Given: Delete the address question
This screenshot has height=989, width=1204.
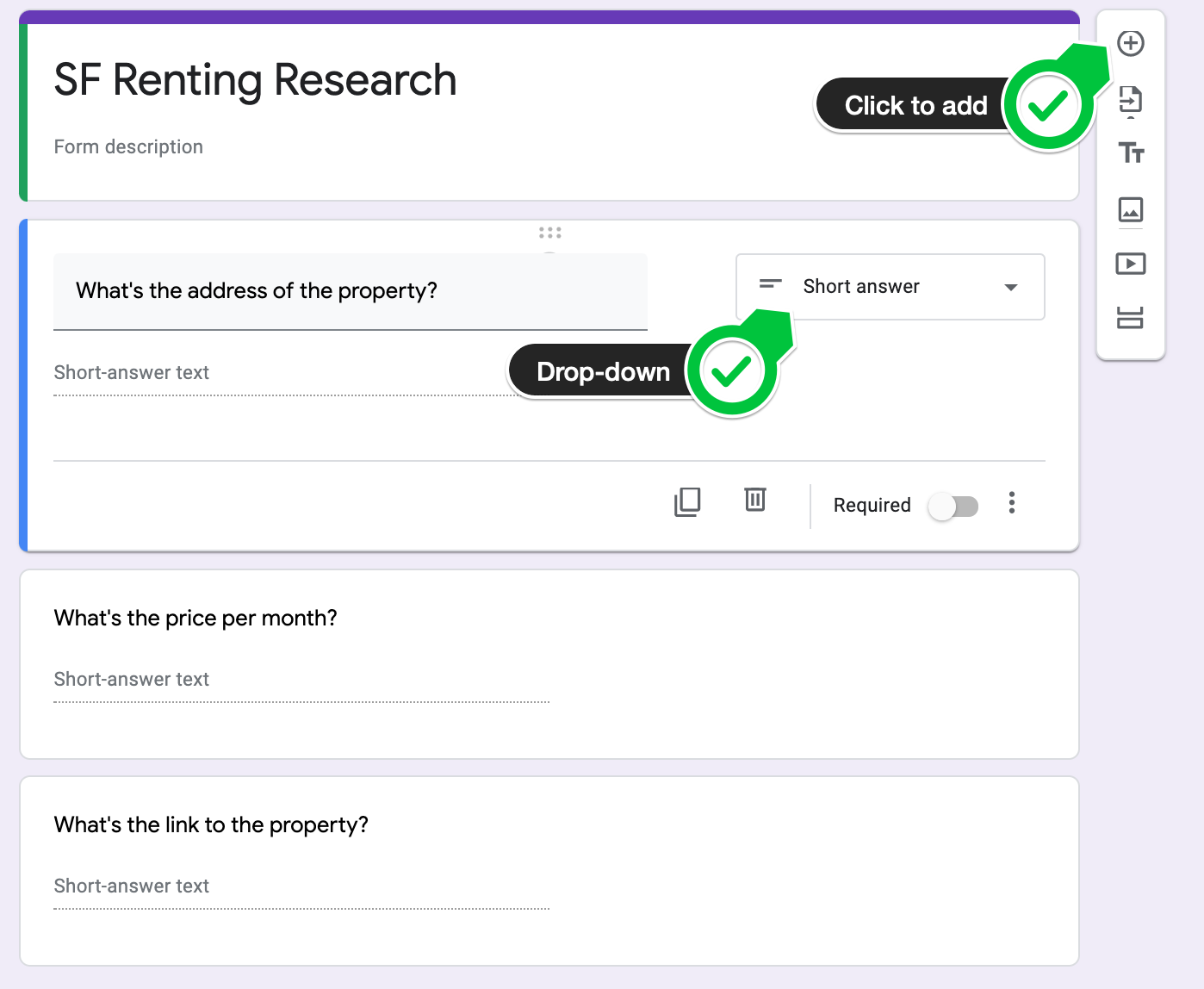Looking at the screenshot, I should click(754, 501).
